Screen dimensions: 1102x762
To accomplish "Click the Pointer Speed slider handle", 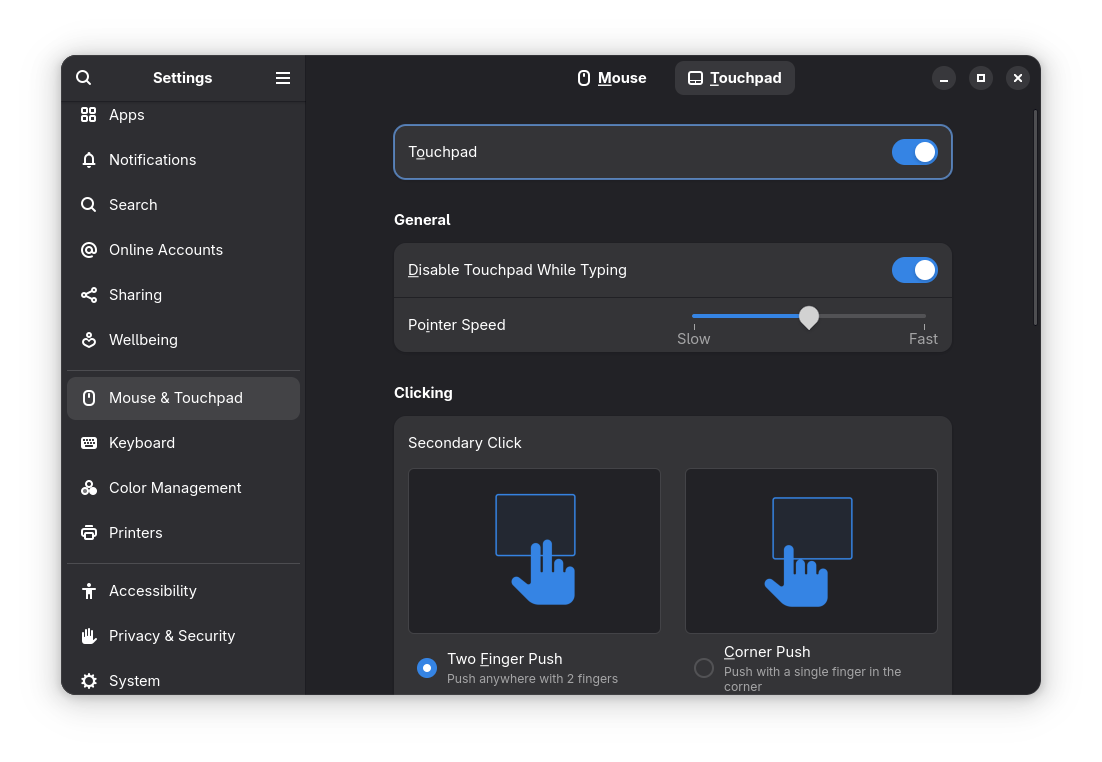I will (809, 317).
